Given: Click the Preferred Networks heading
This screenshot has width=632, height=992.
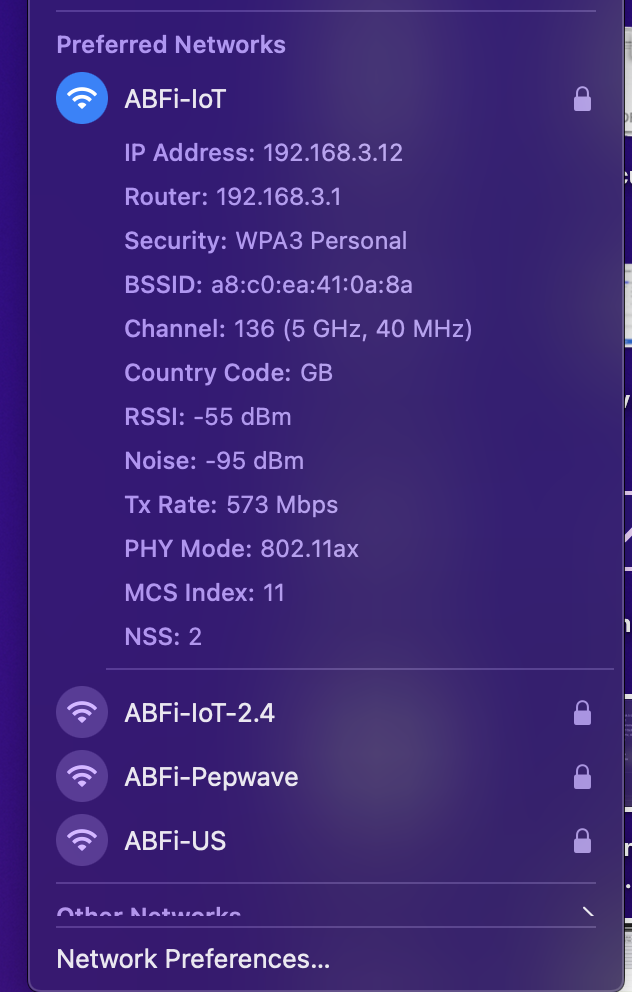Looking at the screenshot, I should pyautogui.click(x=170, y=45).
